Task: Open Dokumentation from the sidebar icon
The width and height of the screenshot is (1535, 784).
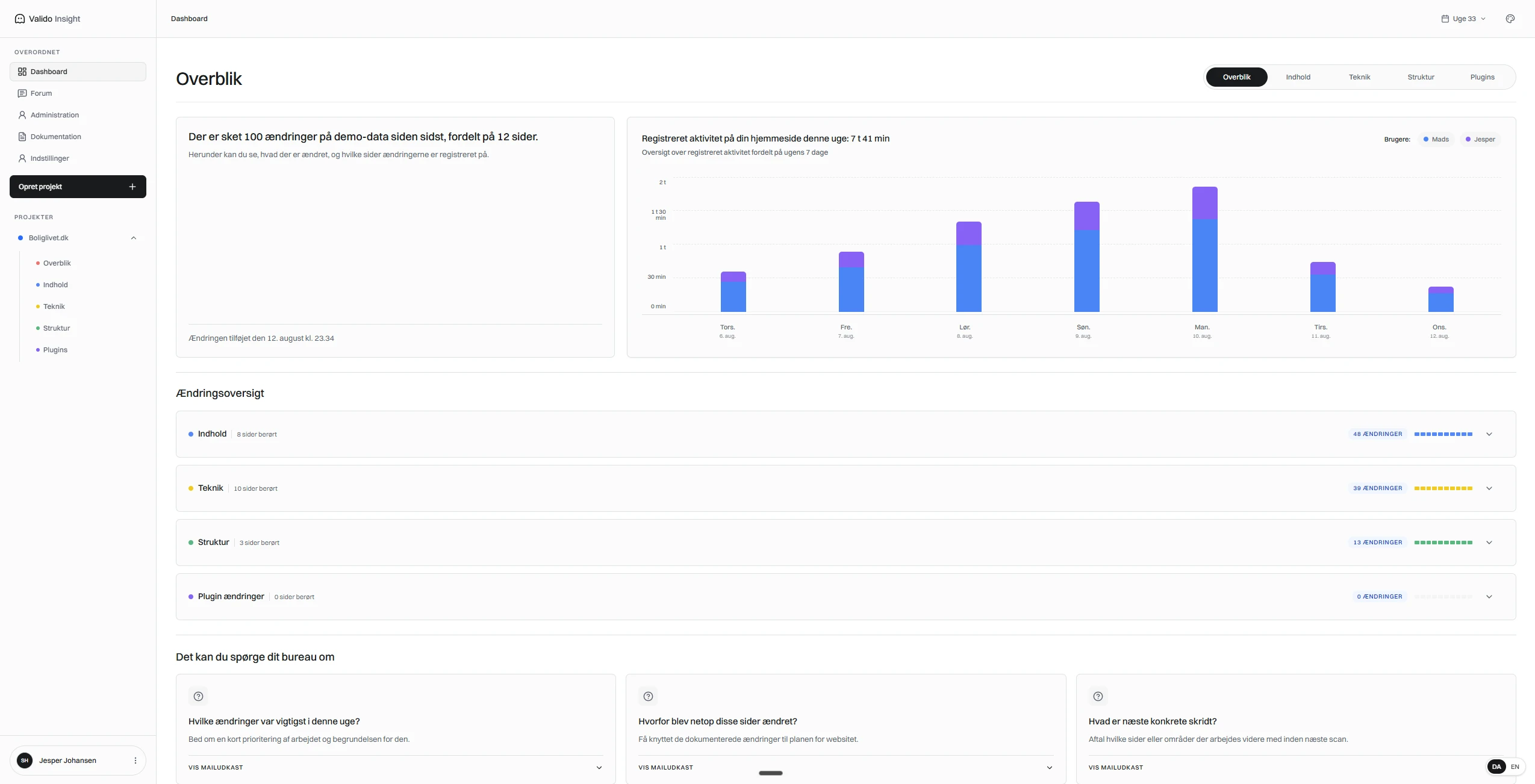Action: coord(22,137)
